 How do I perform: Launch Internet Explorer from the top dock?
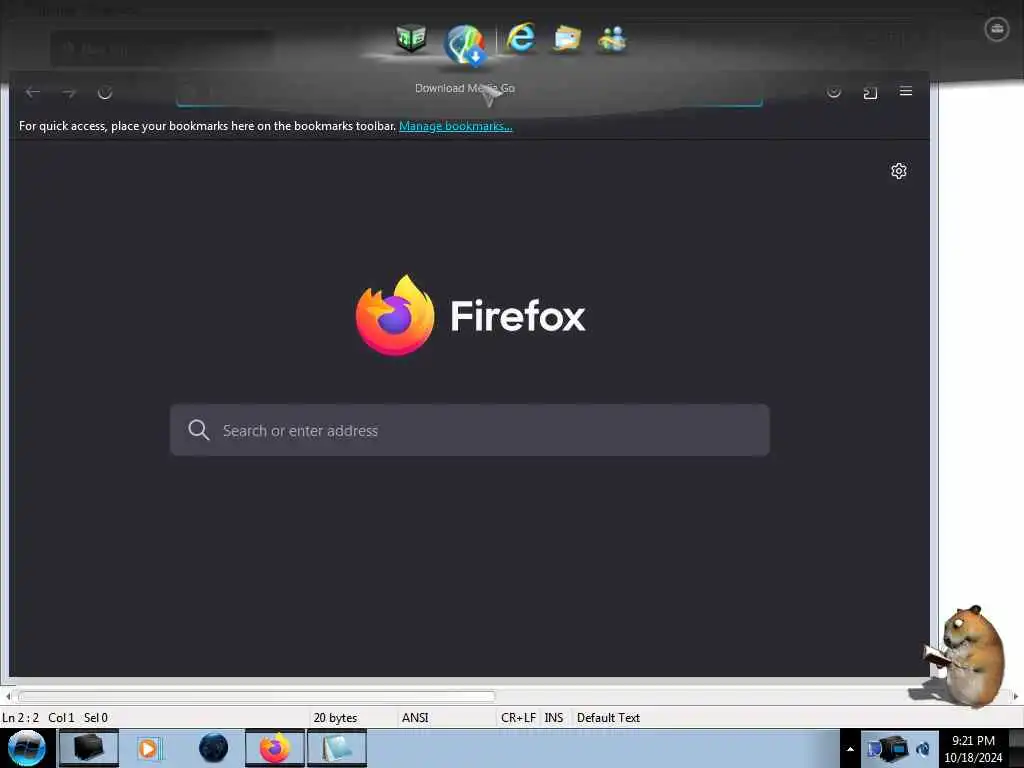pos(520,38)
